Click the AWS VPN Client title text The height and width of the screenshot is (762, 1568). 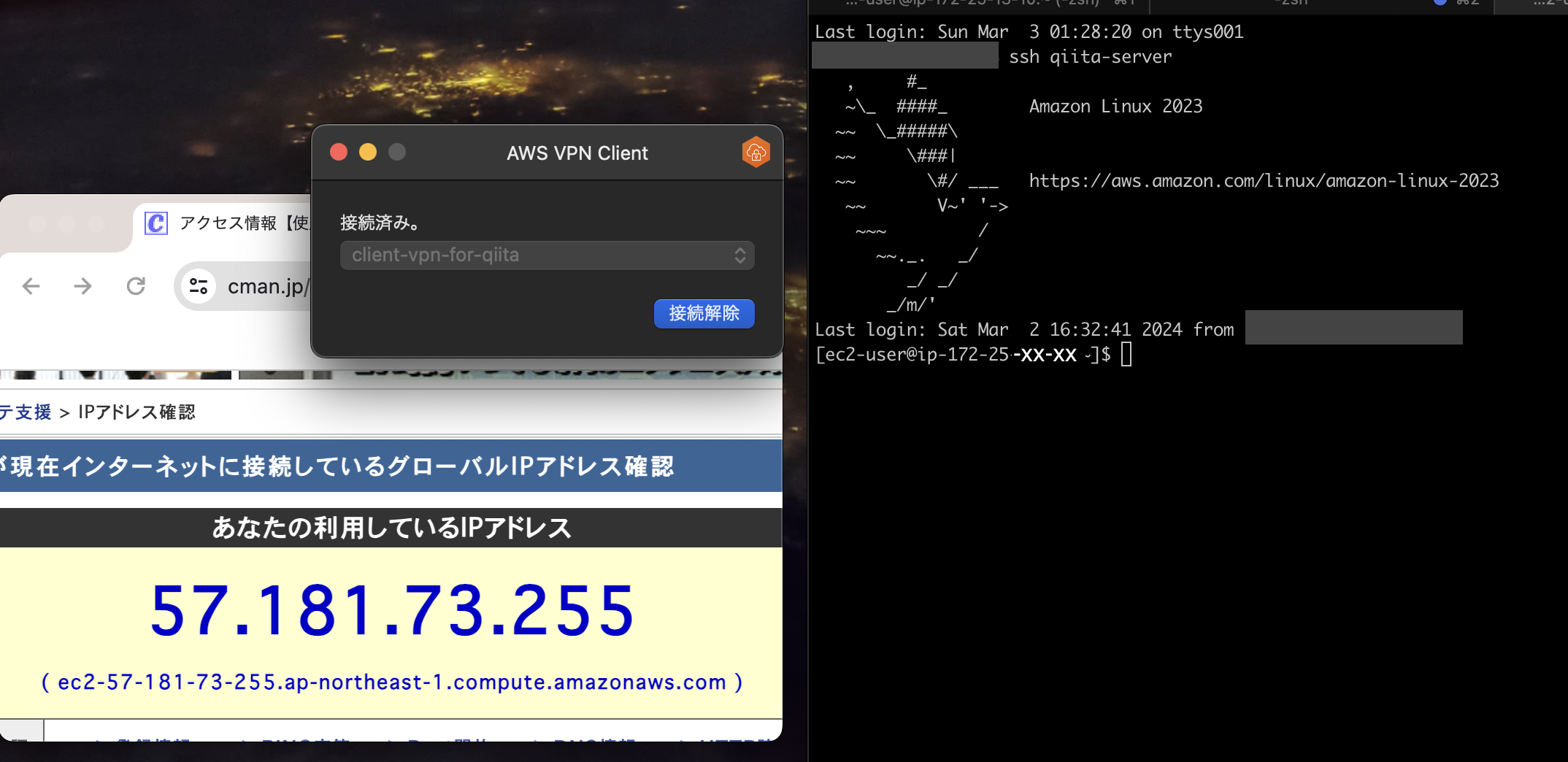(577, 153)
